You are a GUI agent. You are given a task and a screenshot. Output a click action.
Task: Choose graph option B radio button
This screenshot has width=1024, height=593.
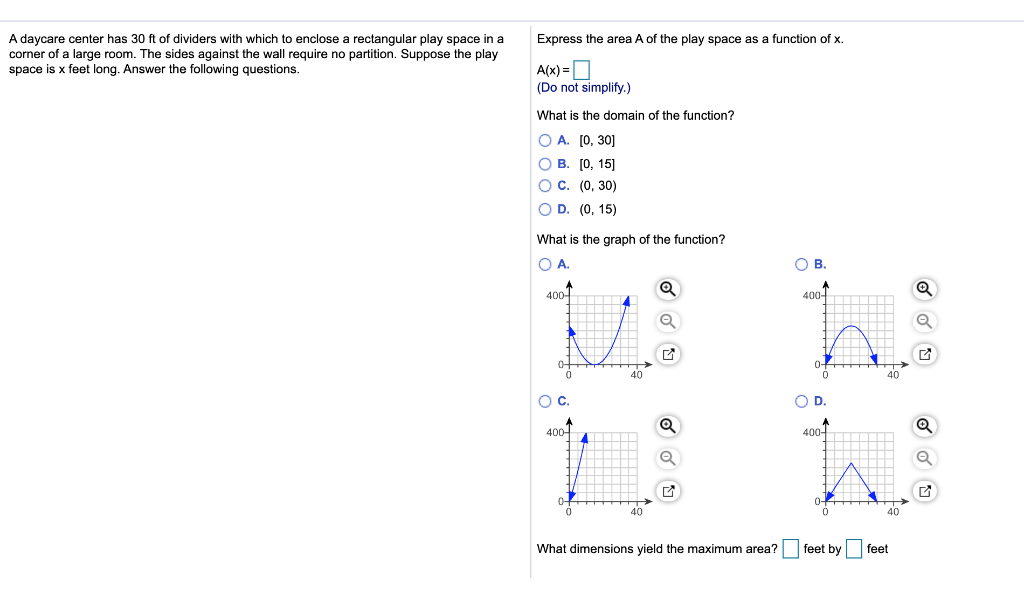pyautogui.click(x=802, y=263)
